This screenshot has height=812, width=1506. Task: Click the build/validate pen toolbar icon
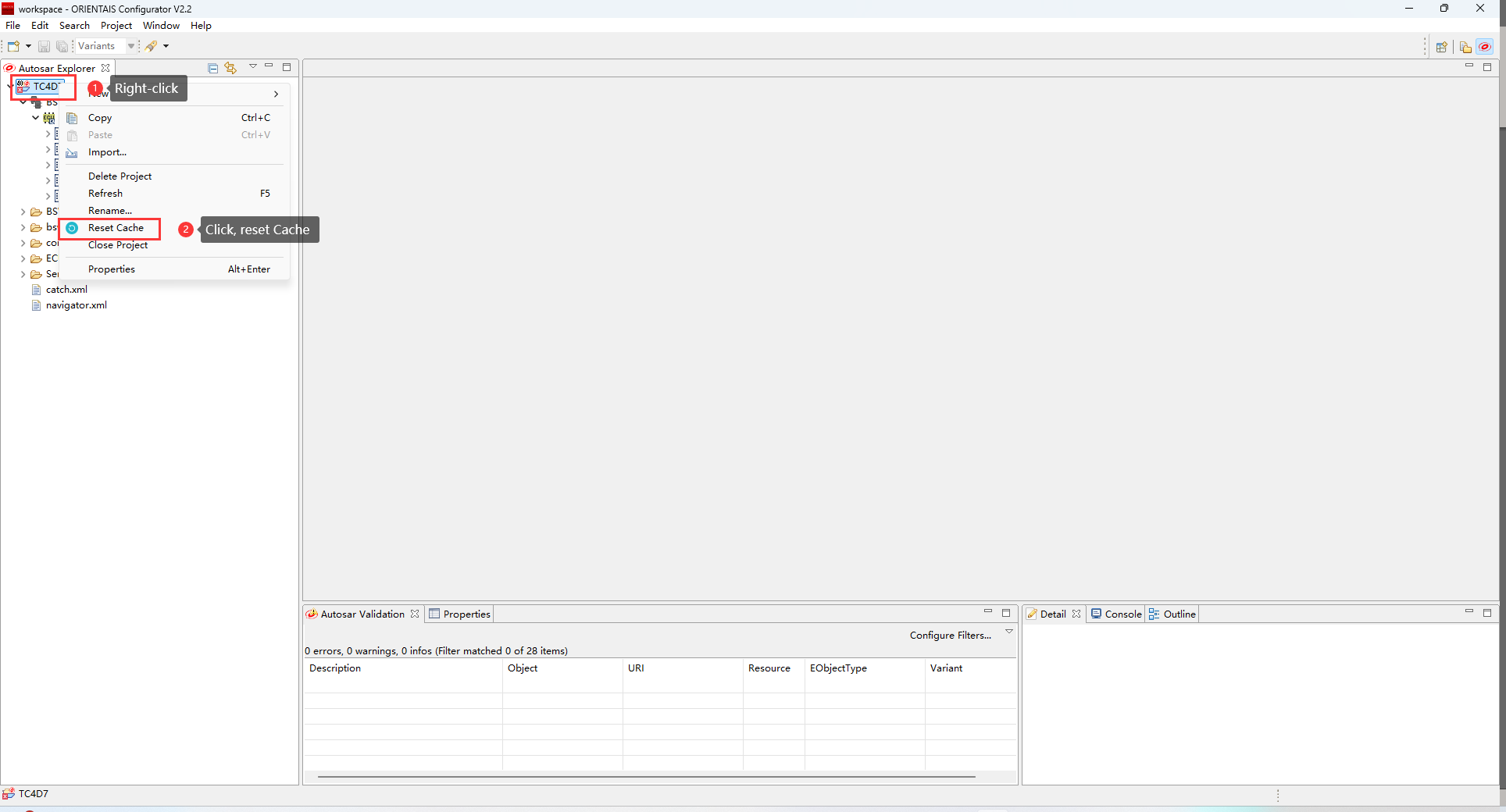(x=152, y=46)
